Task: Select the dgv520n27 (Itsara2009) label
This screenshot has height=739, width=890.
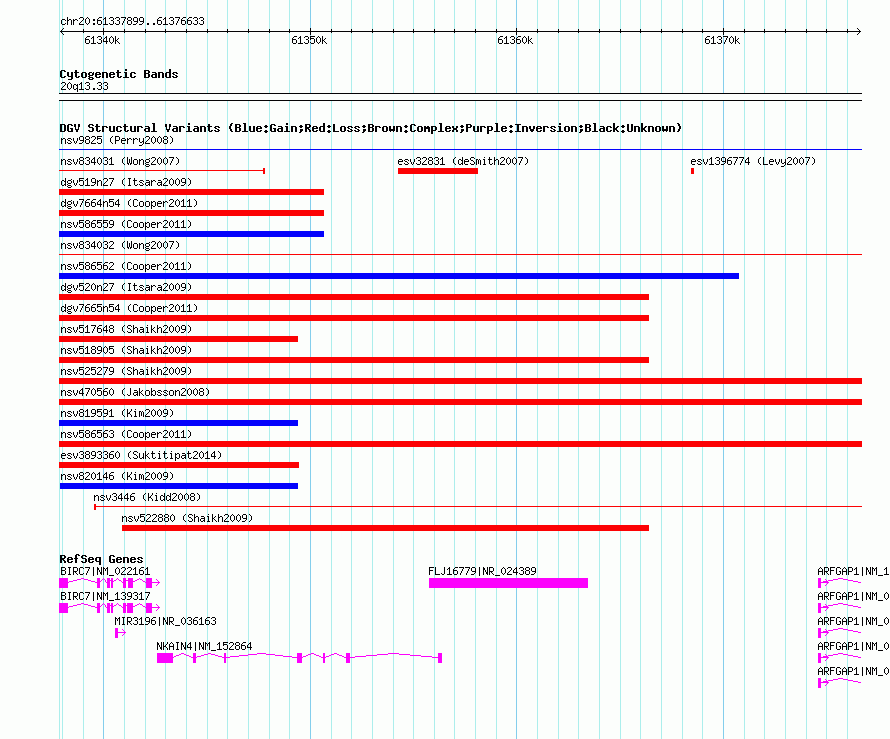Action: coord(126,287)
